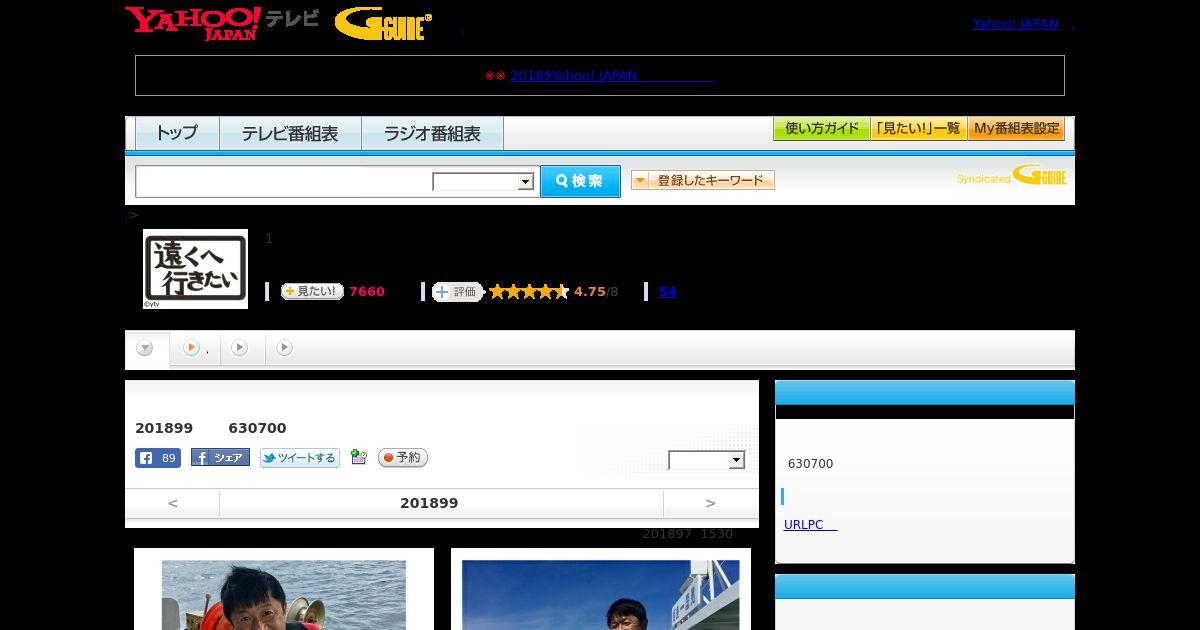This screenshot has width=1200, height=630.
Task: Click the five-star rating display
Action: coord(529,292)
